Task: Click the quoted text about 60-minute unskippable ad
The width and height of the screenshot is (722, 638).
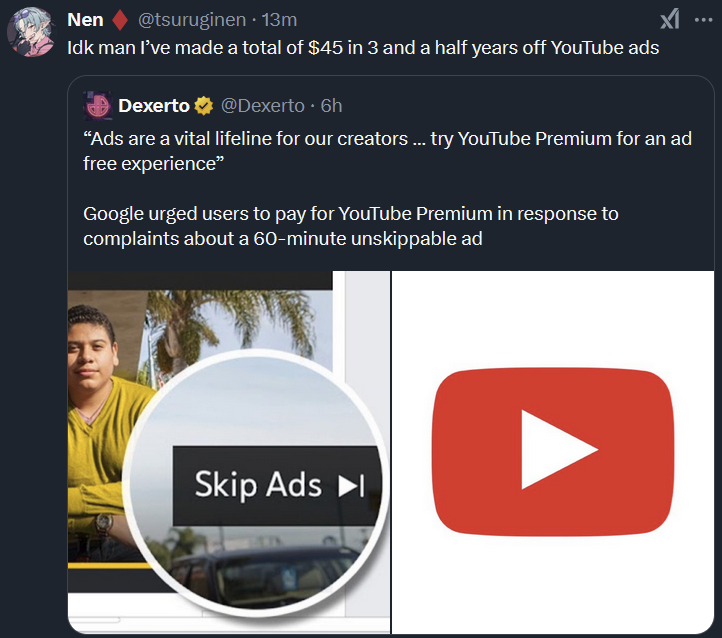Action: (x=350, y=226)
